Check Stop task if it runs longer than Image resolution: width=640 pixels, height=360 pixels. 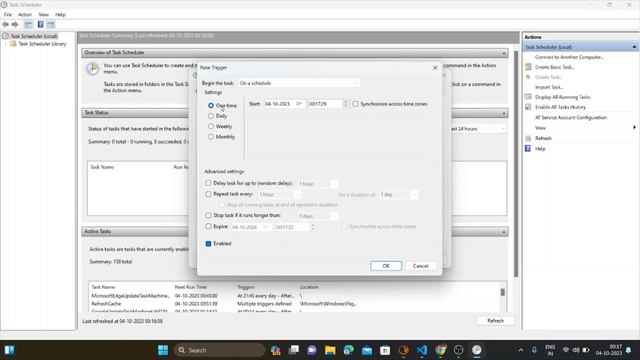(x=209, y=215)
